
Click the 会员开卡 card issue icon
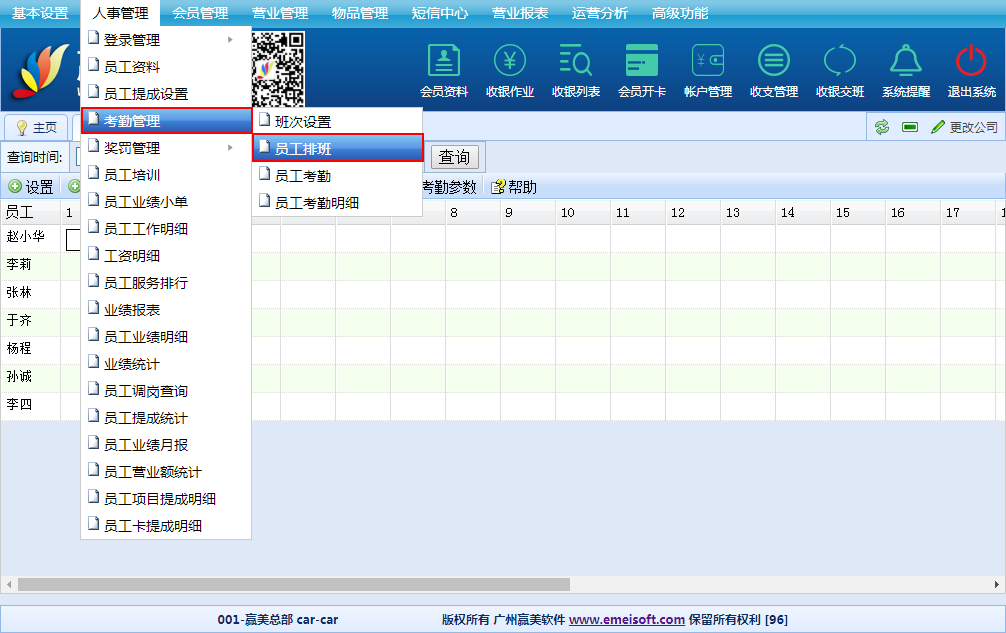coord(642,62)
